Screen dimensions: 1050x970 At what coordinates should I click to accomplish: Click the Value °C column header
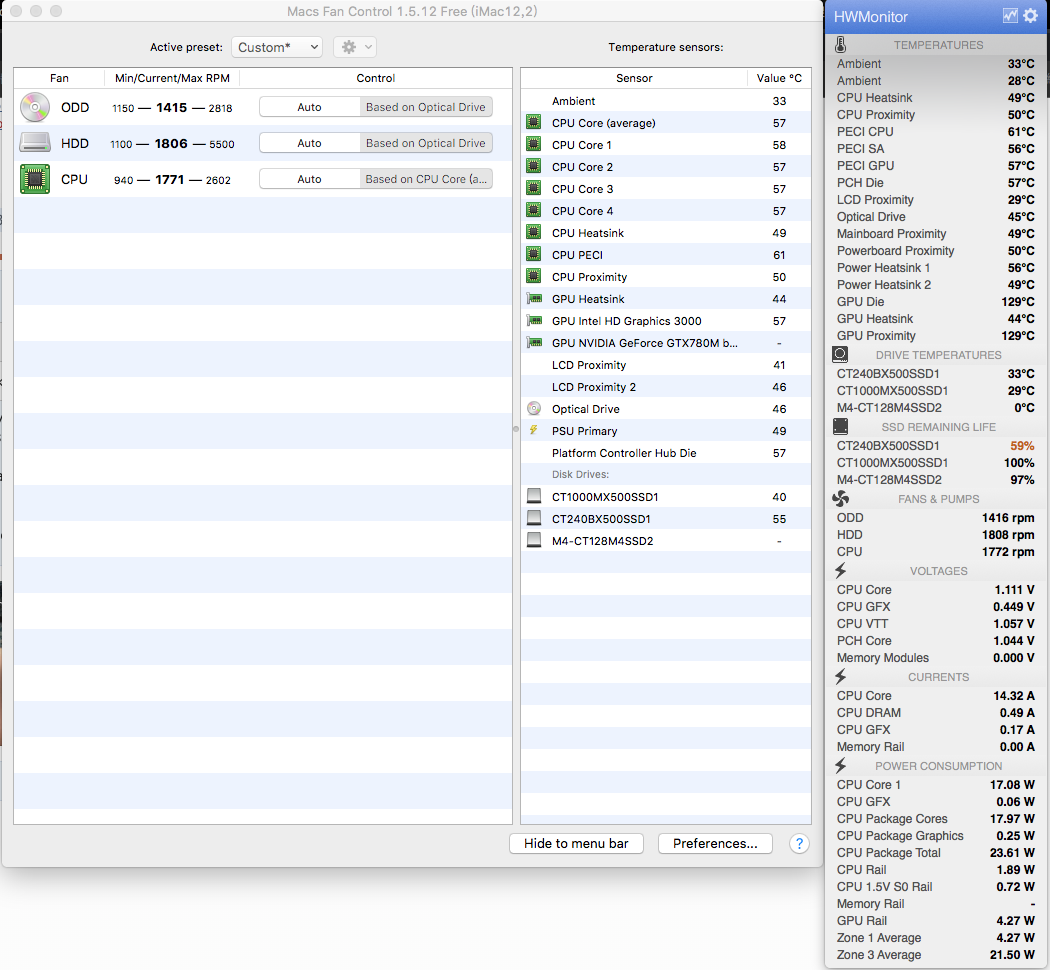point(779,78)
